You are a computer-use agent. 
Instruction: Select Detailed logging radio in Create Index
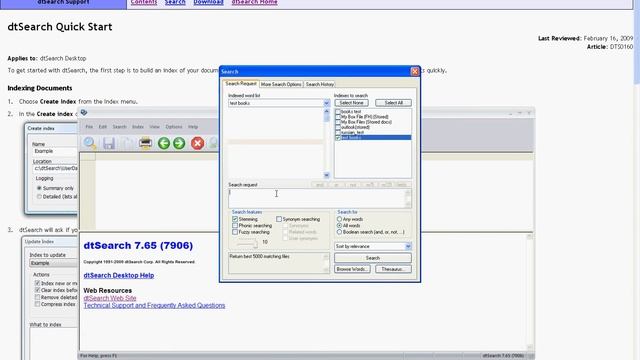39,196
